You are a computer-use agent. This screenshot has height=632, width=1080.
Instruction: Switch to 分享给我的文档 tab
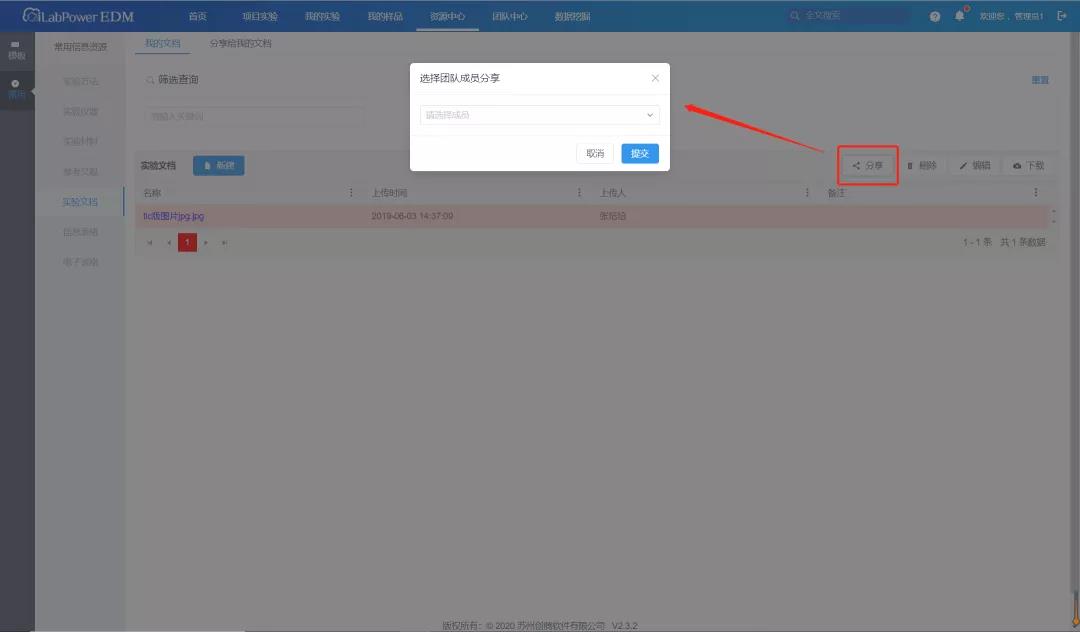(x=240, y=43)
